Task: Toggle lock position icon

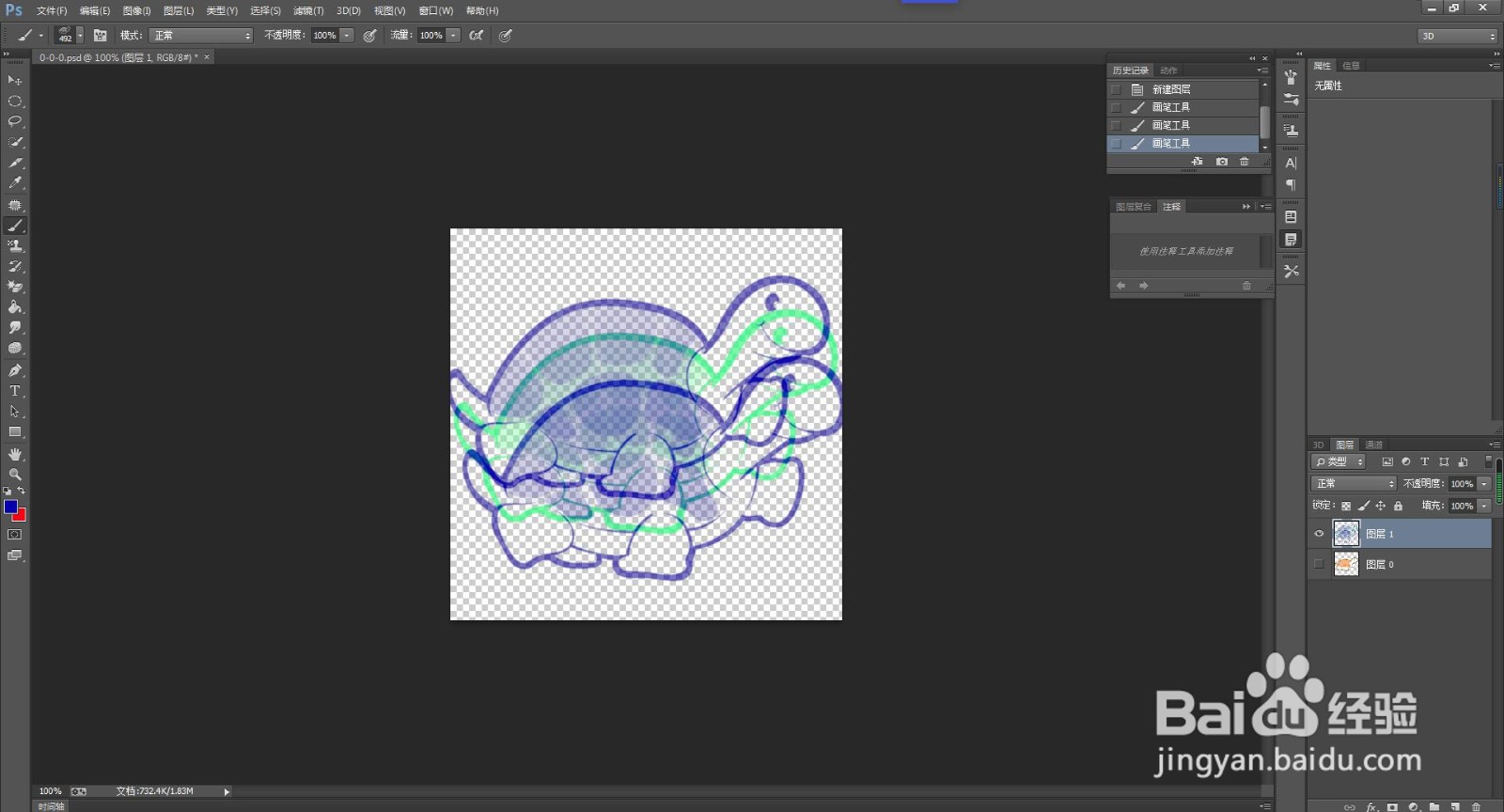Action: pos(1381,506)
